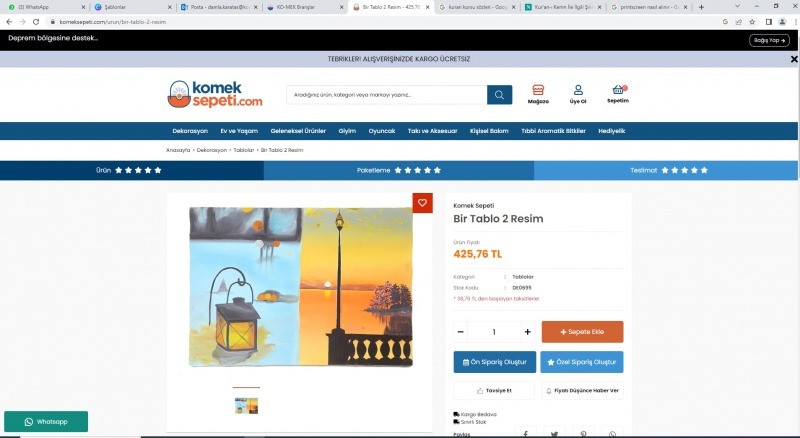The height and width of the screenshot is (438, 800).
Task: Open the Dekorasyon menu category
Action: [x=190, y=131]
